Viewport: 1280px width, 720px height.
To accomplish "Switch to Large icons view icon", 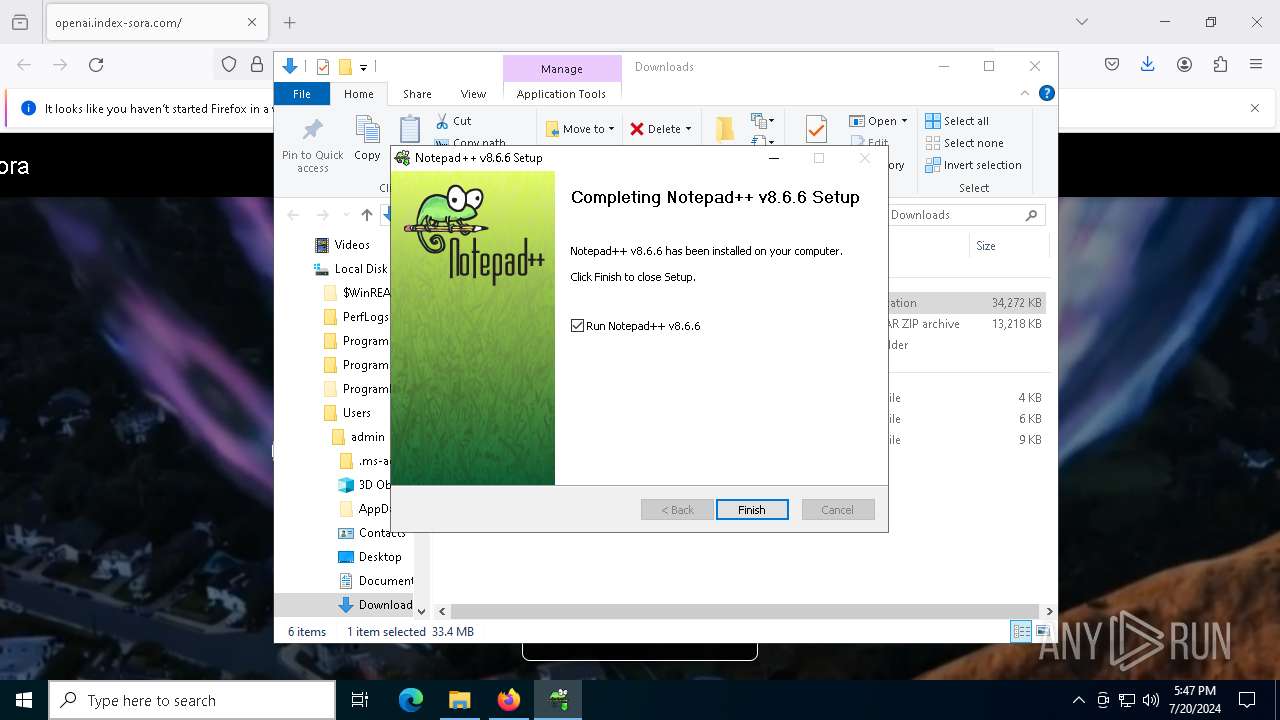I will pos(1042,631).
